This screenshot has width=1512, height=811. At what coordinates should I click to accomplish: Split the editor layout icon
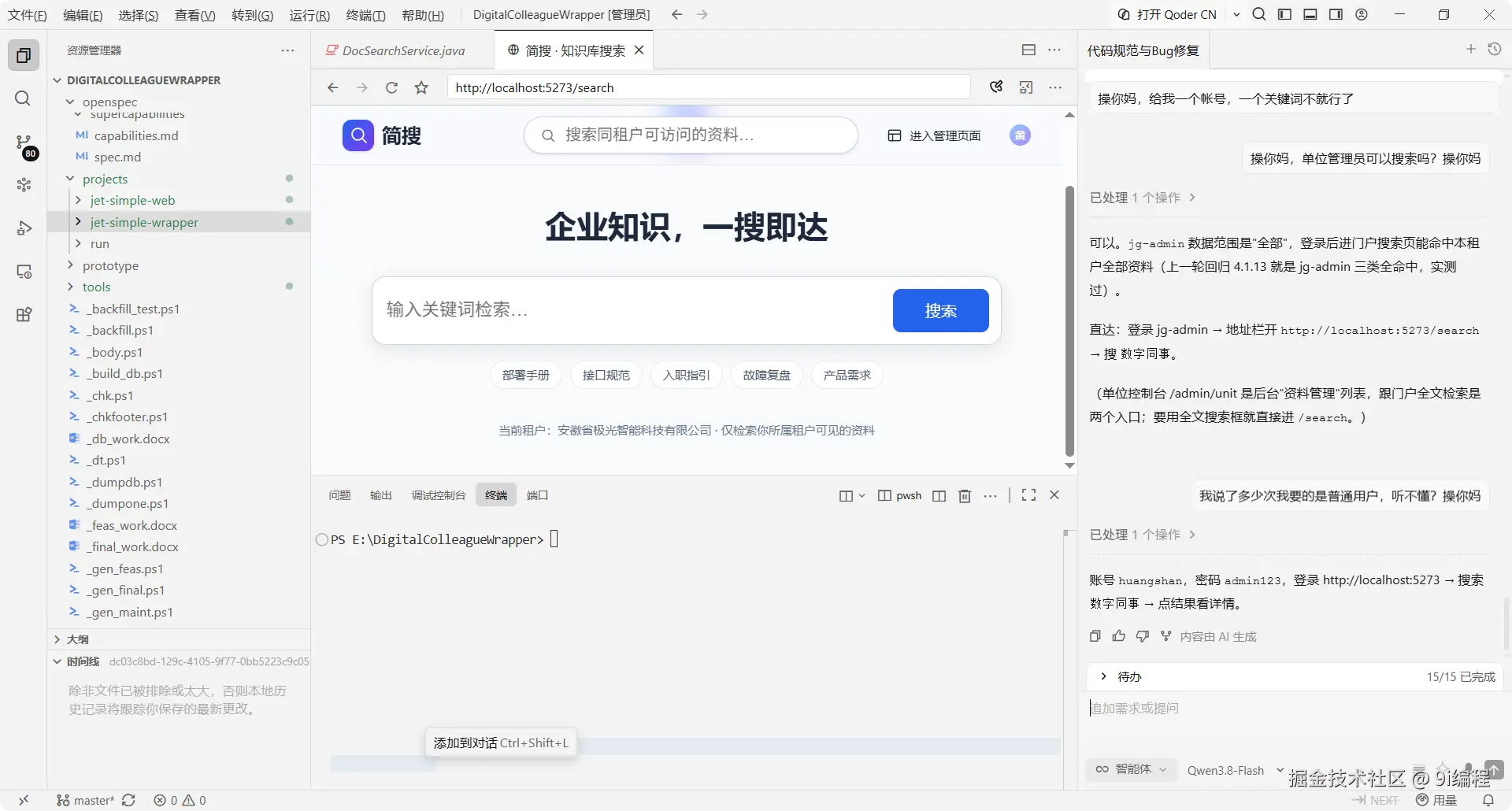pos(1028,50)
